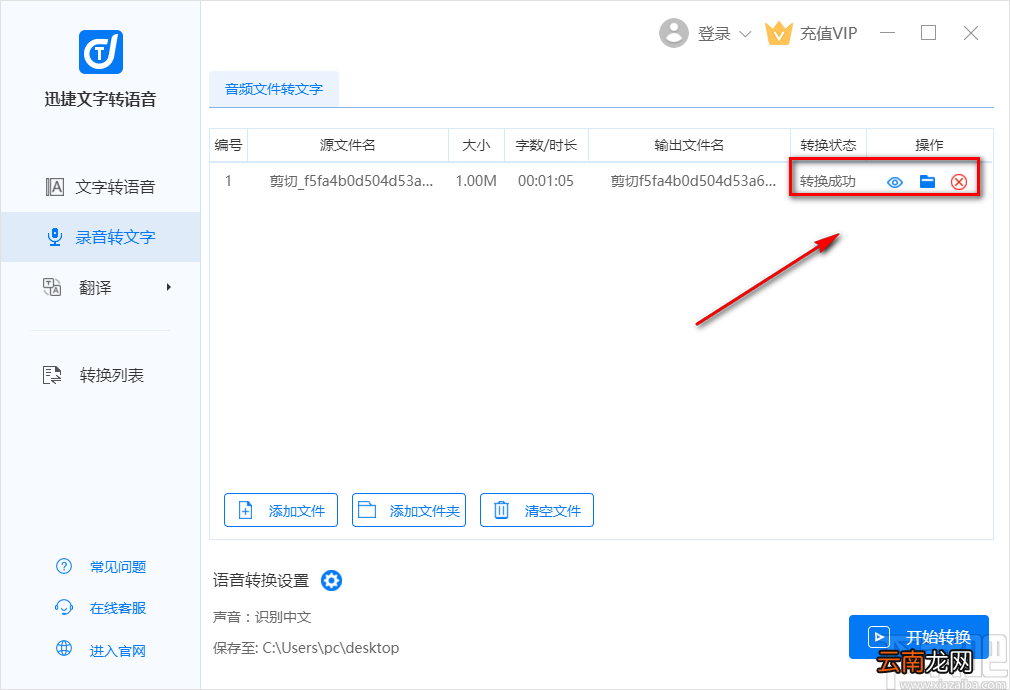The width and height of the screenshot is (1010, 690).
Task: Click the 大小 column header
Action: [x=476, y=145]
